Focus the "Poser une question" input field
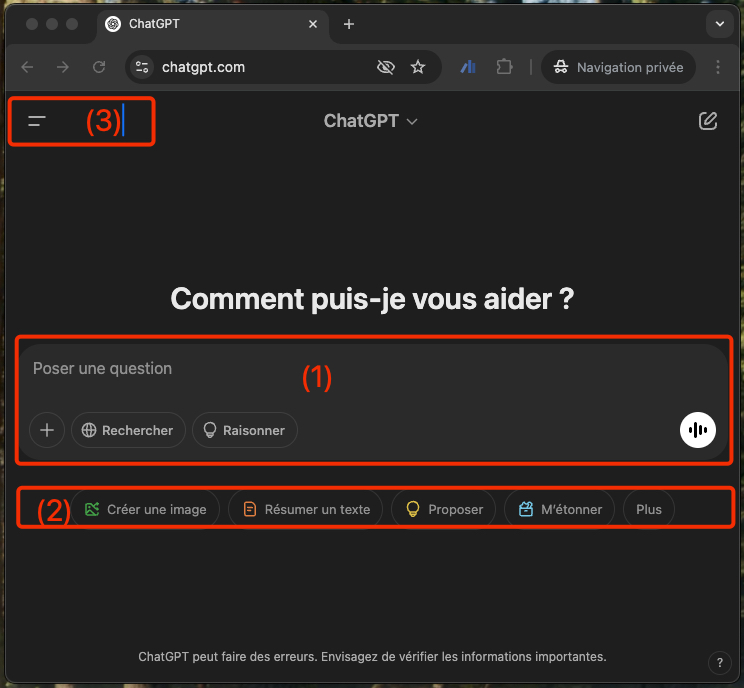Image resolution: width=744 pixels, height=688 pixels. pyautogui.click(x=372, y=369)
